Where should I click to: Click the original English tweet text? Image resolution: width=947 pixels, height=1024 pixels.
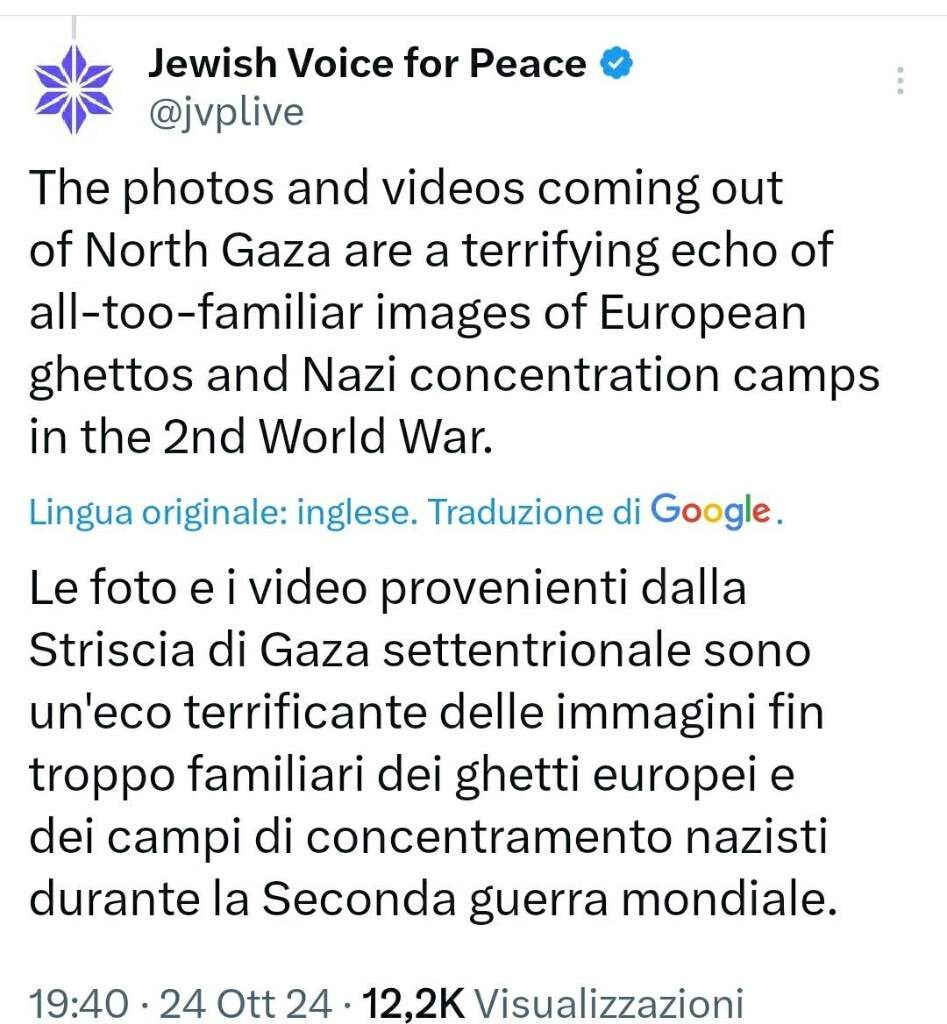(455, 312)
